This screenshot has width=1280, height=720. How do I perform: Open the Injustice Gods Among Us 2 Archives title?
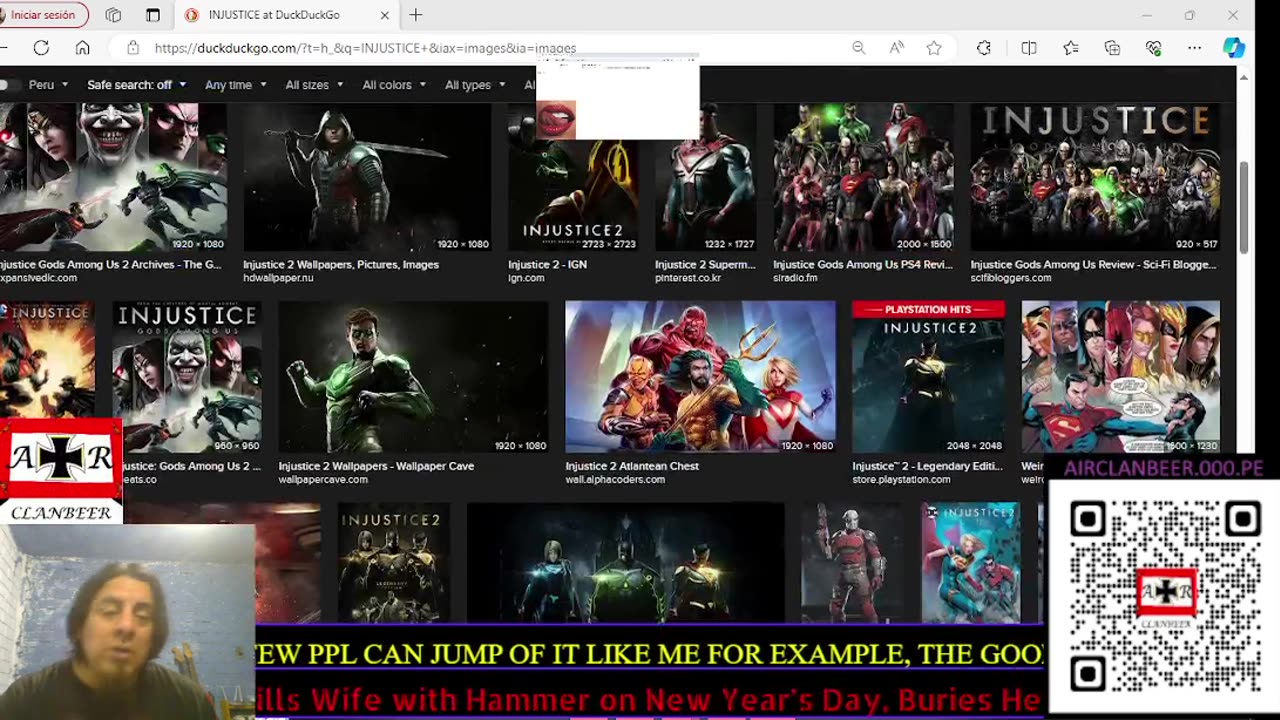(x=111, y=265)
